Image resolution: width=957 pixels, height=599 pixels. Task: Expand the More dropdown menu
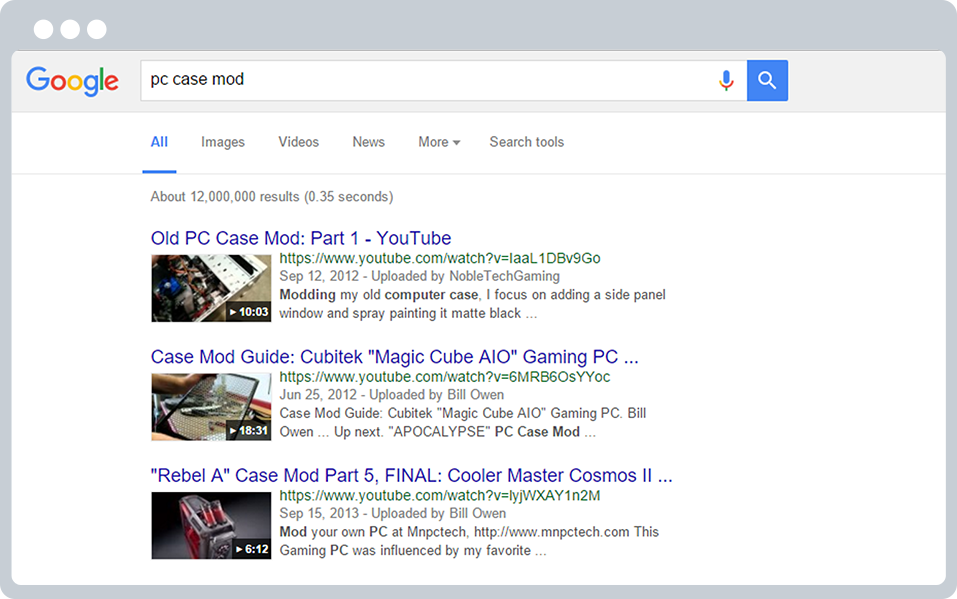click(439, 142)
